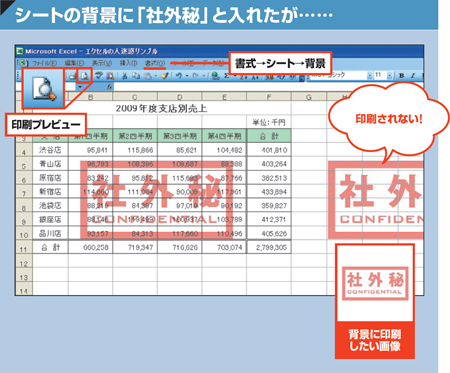The image size is (450, 373).
Task: Open the 書式 (Format) menu
Action: (155, 63)
